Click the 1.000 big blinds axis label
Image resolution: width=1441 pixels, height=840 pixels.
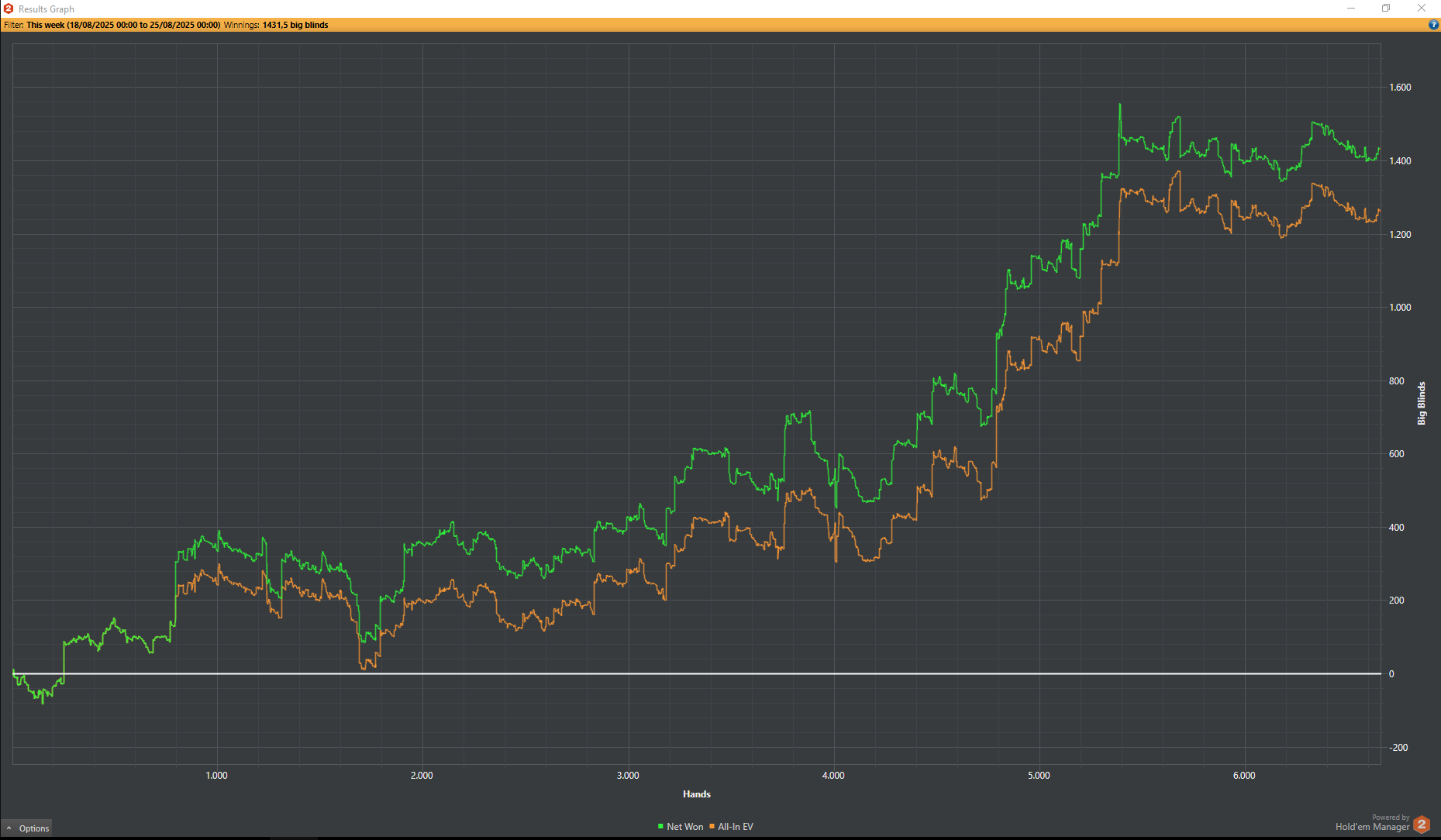pos(1400,308)
